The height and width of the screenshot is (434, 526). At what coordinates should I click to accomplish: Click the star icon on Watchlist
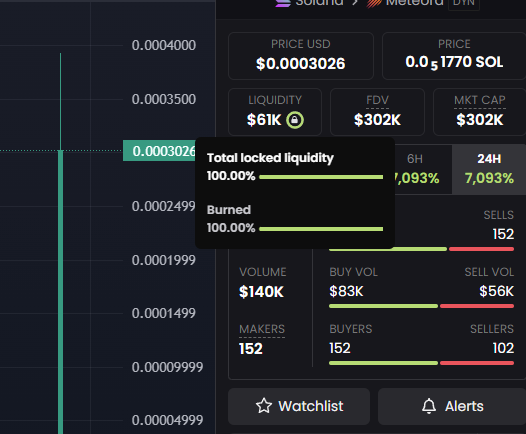264,406
